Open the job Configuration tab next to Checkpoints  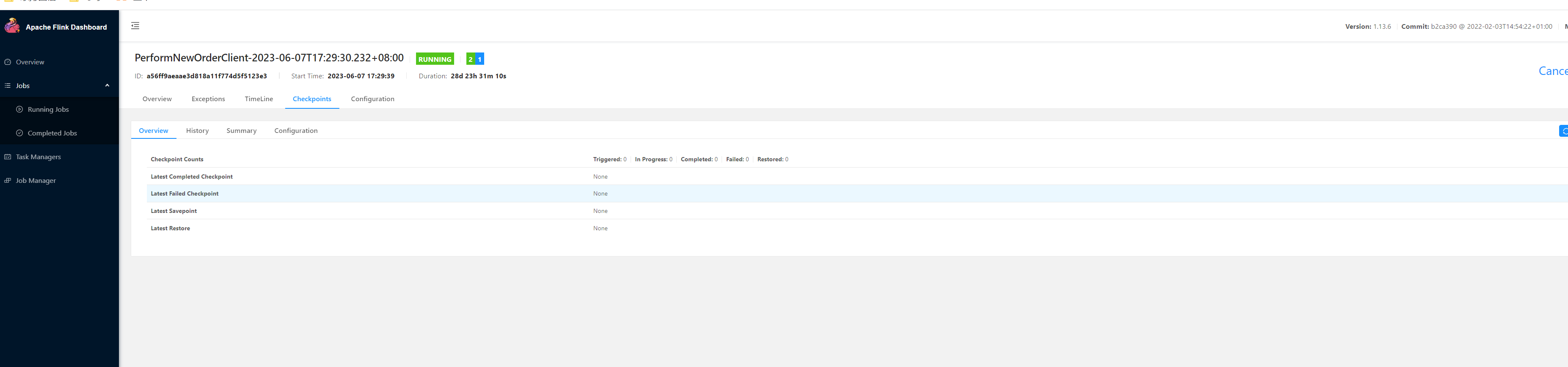(372, 99)
